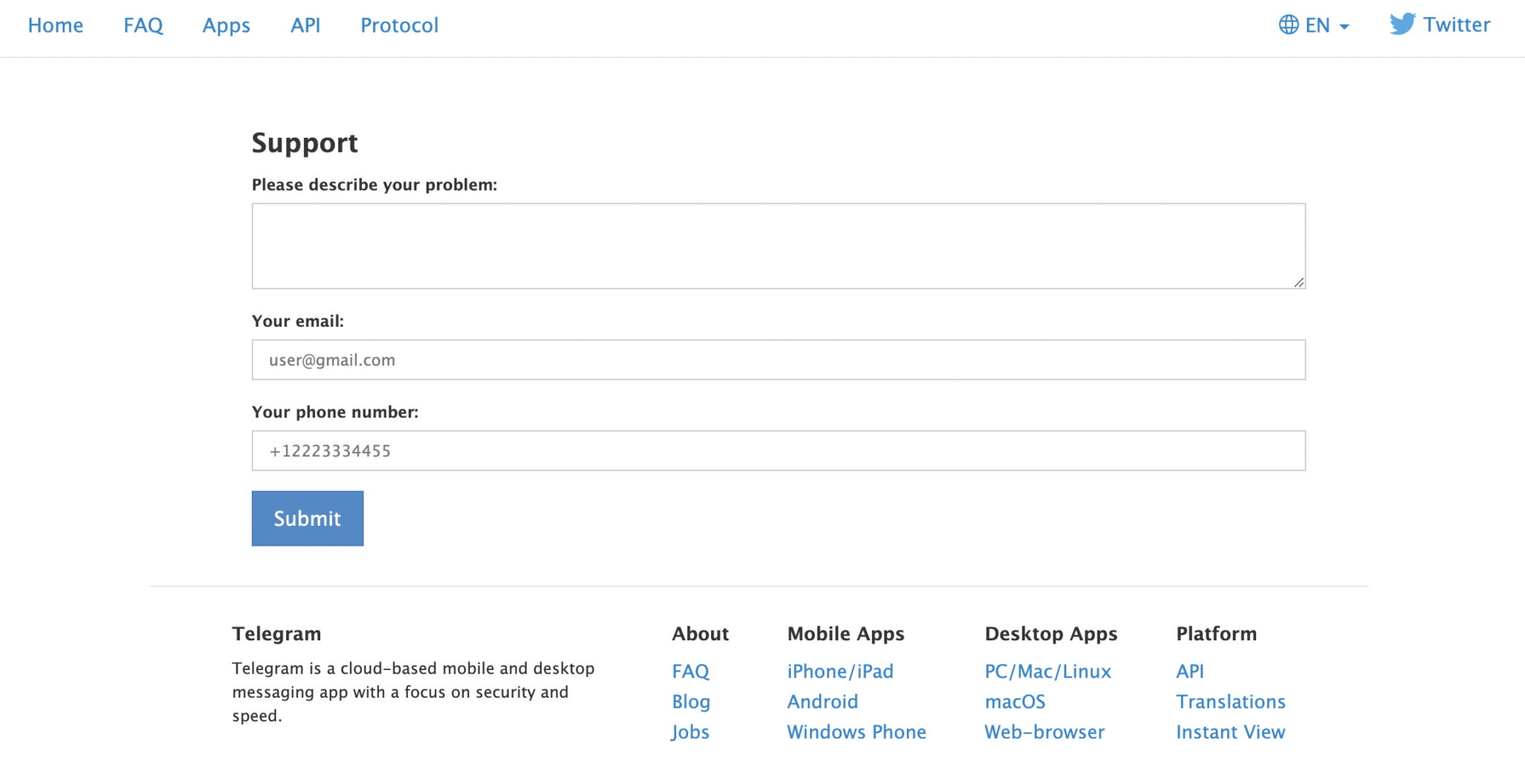Viewport: 1525px width, 784px height.
Task: Open the Blog link in footer
Action: [691, 701]
